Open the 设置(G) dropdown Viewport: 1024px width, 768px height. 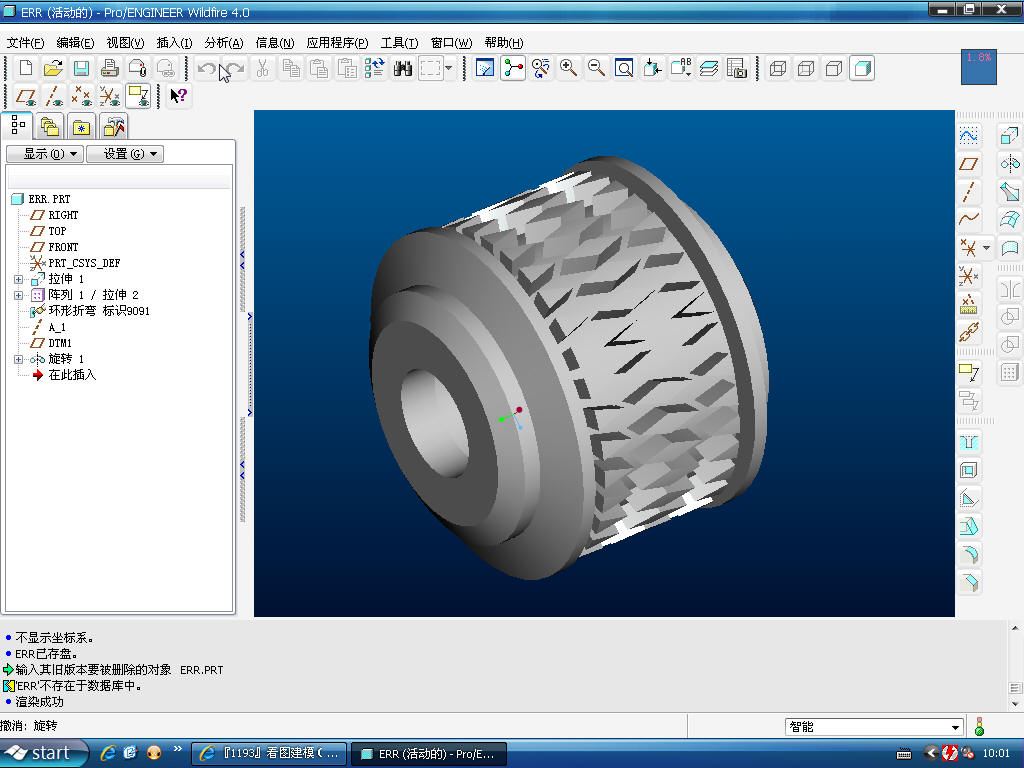[125, 154]
